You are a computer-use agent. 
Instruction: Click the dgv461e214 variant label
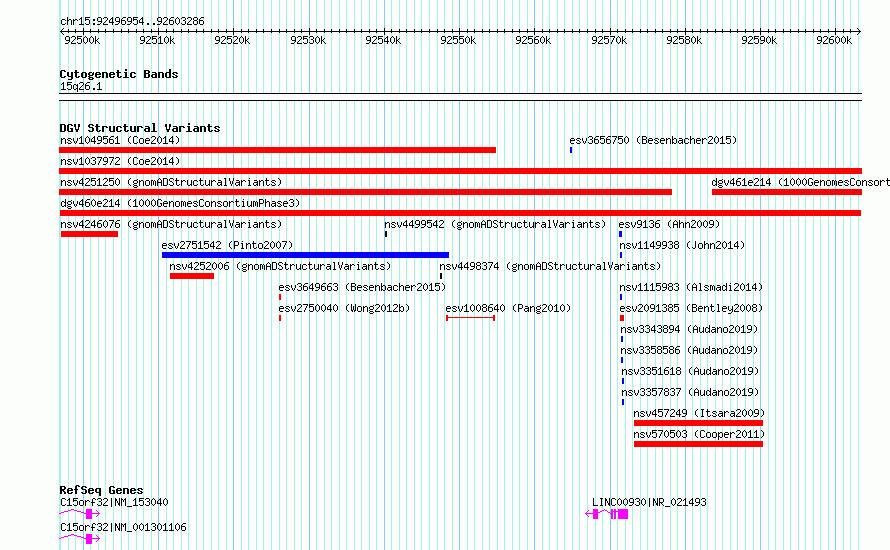point(800,182)
